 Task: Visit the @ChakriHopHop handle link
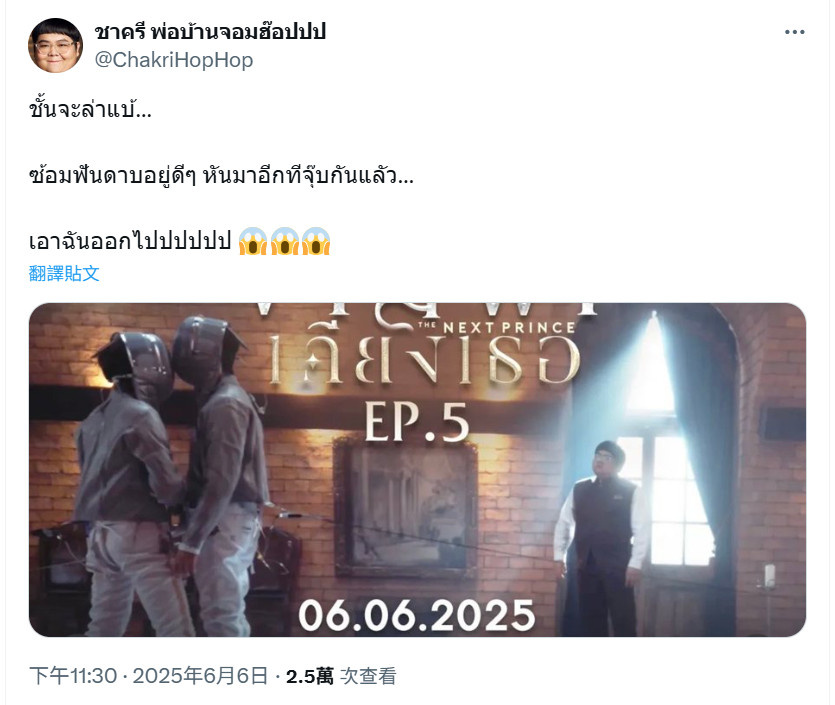(x=174, y=60)
